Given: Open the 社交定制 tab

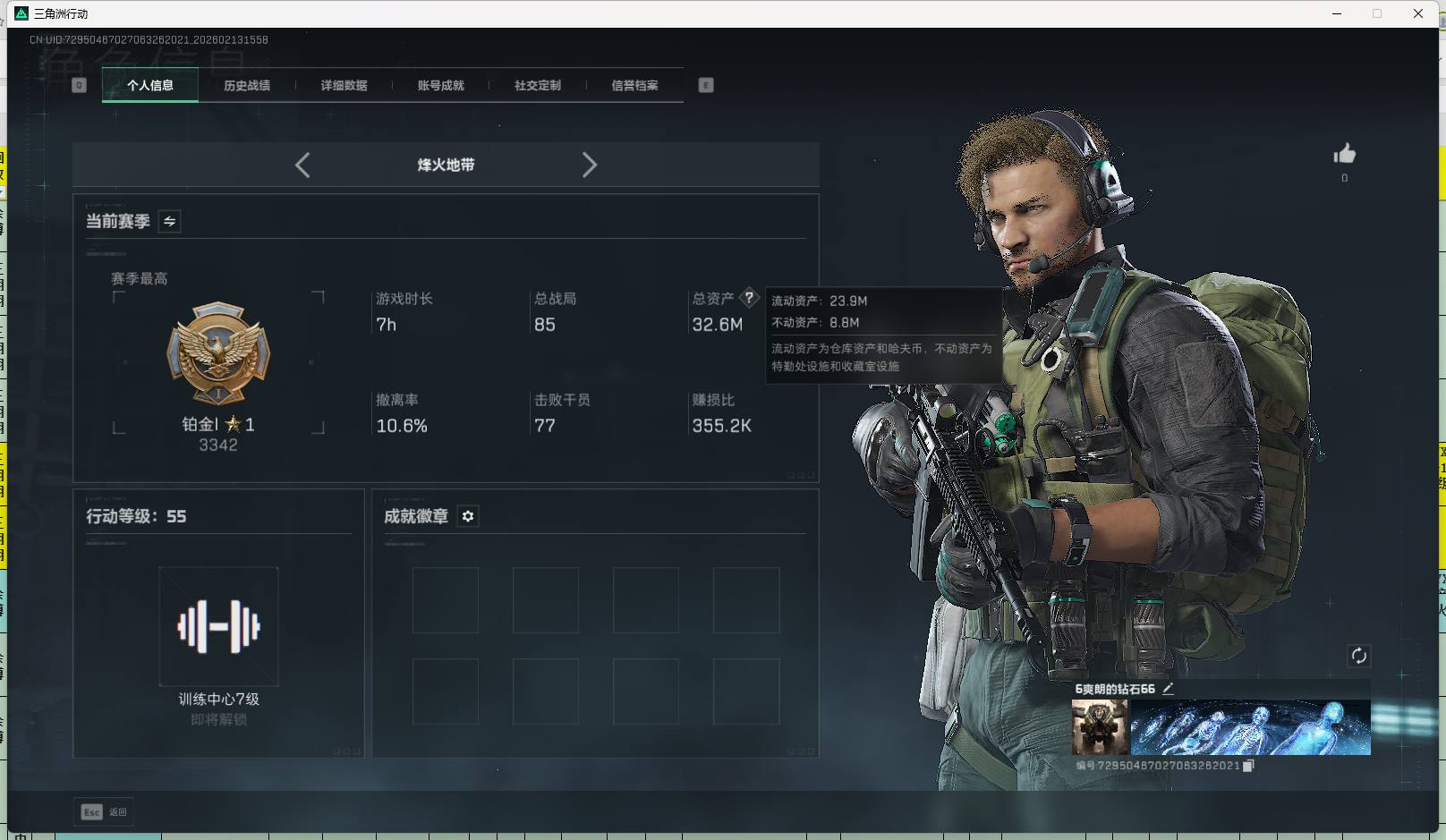Looking at the screenshot, I should tap(538, 86).
